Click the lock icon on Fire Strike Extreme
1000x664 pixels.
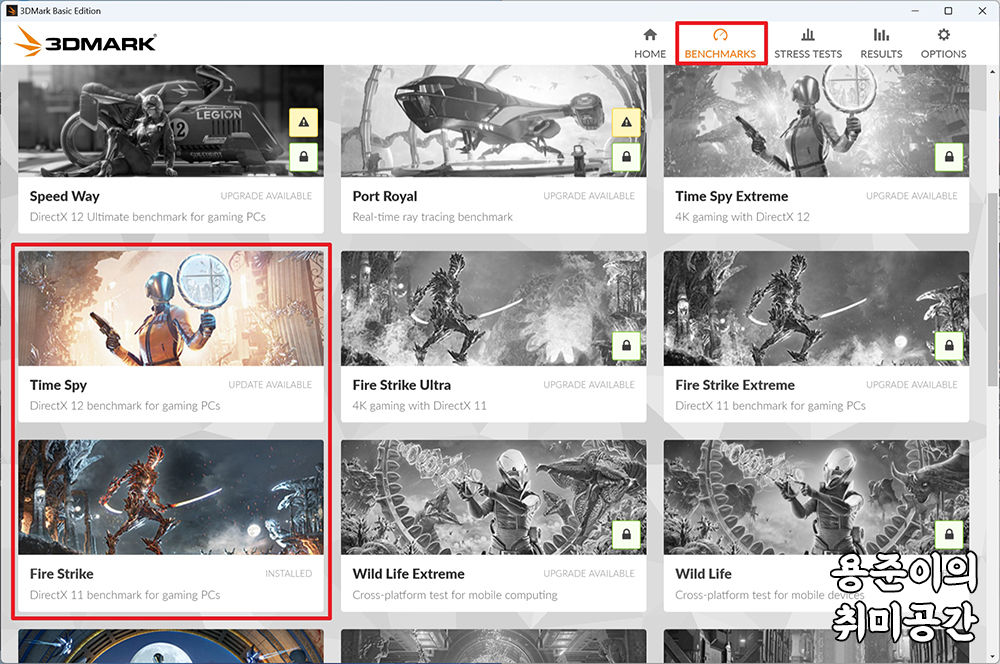949,345
